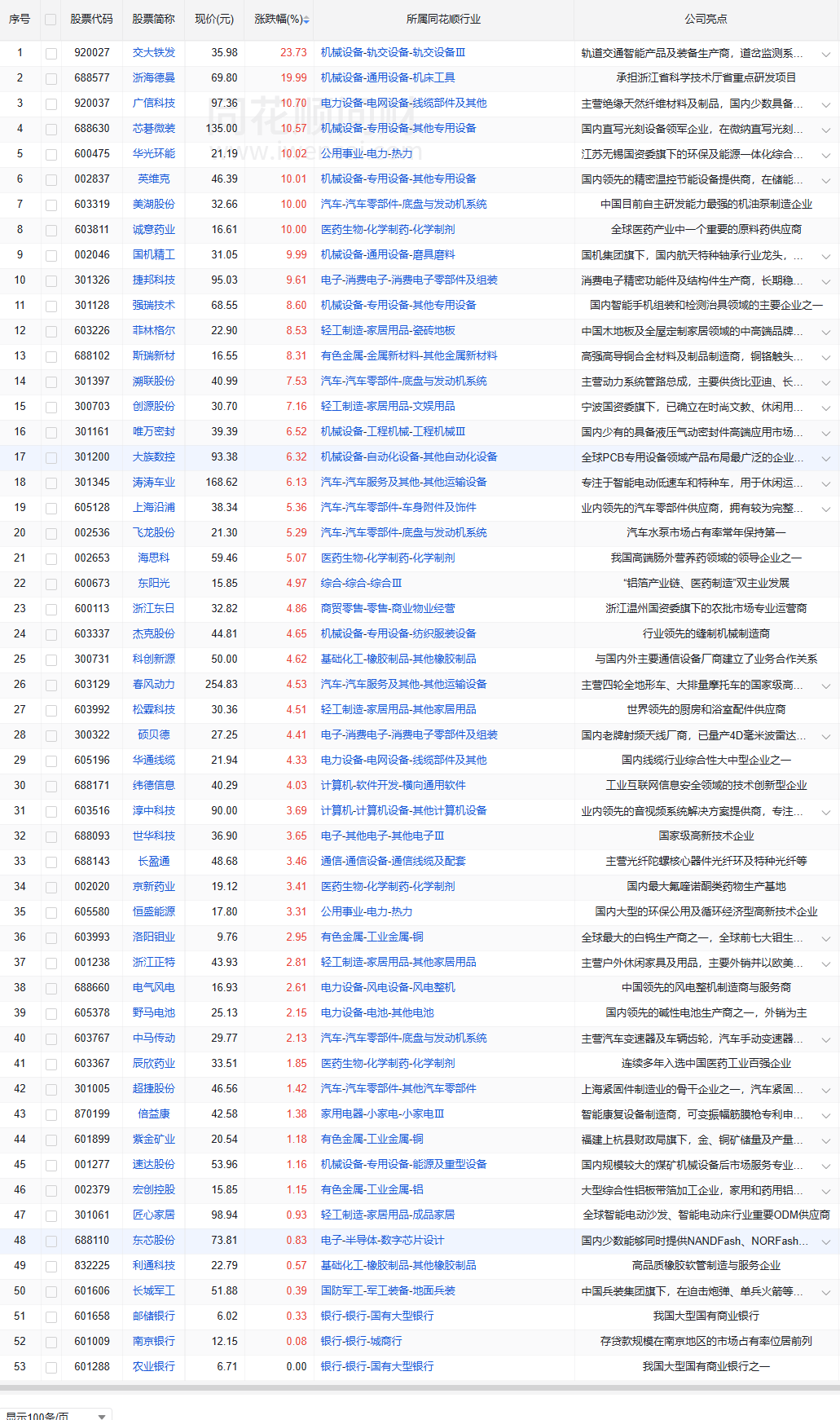Click the 序号 column header
This screenshot has width=840, height=1420.
pos(20,19)
